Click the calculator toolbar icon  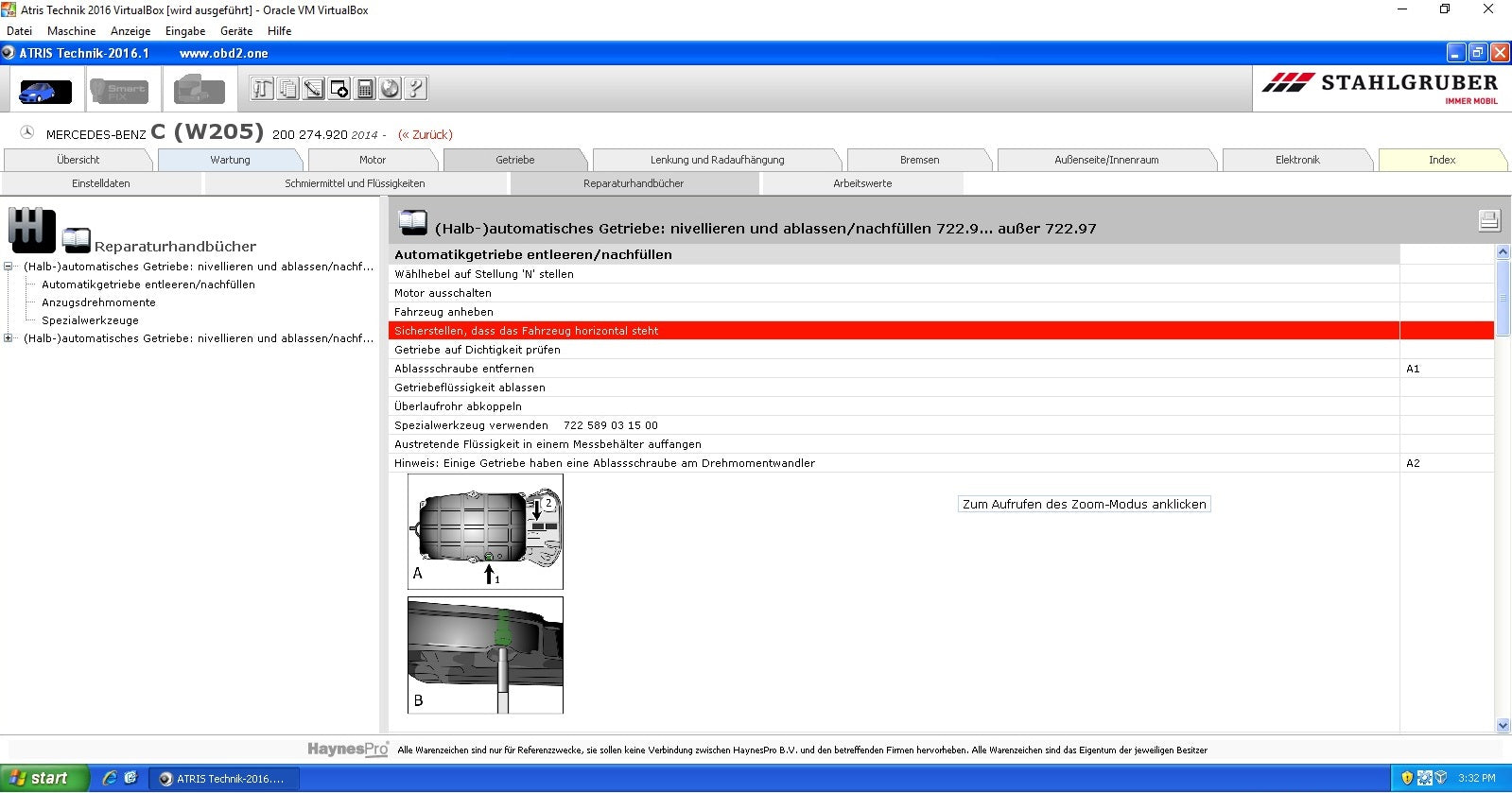click(x=364, y=89)
